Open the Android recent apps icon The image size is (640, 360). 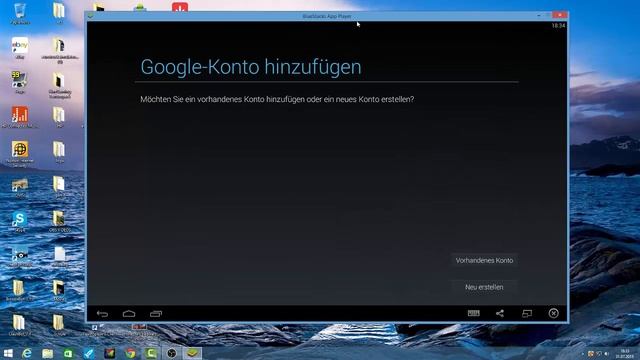156,313
